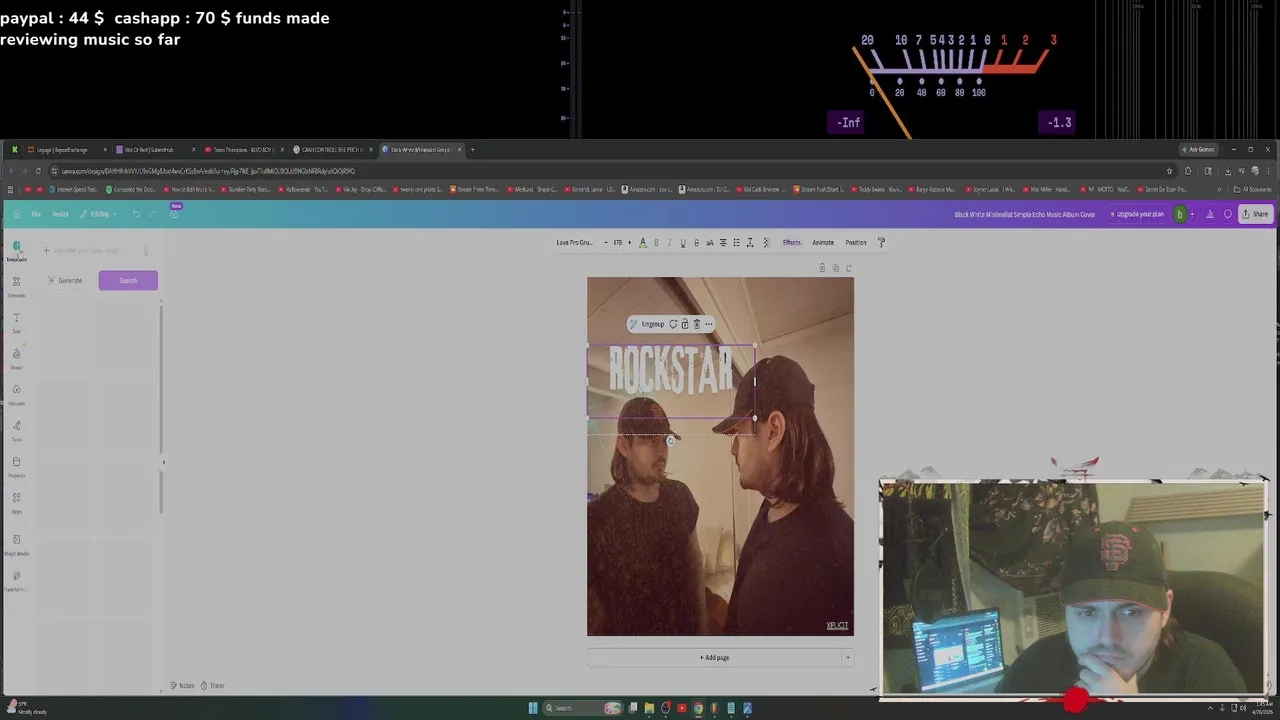Decrease font size with minus button
This screenshot has height=720, width=1280.
tap(605, 242)
